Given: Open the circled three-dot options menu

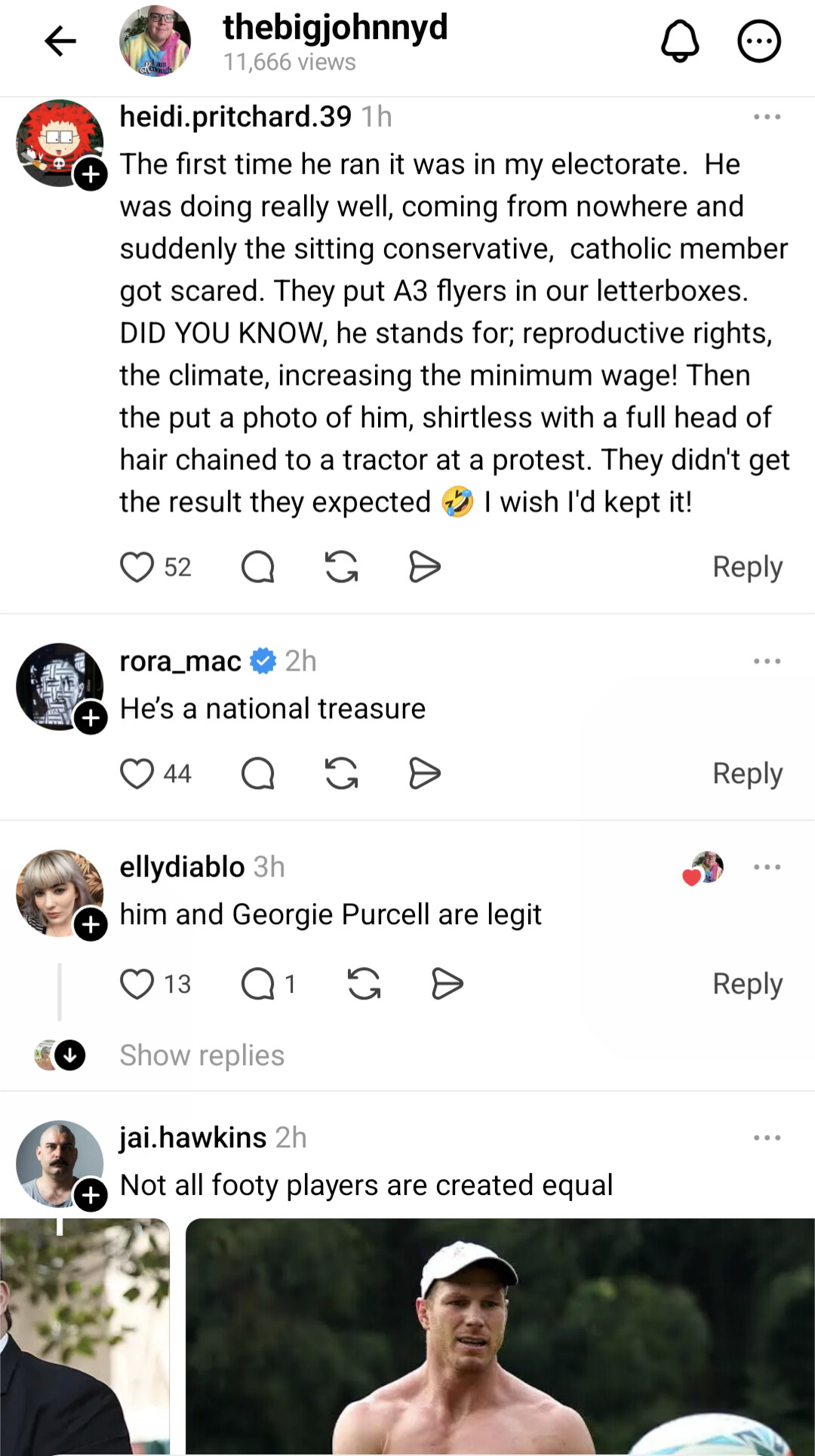Looking at the screenshot, I should click(x=758, y=41).
